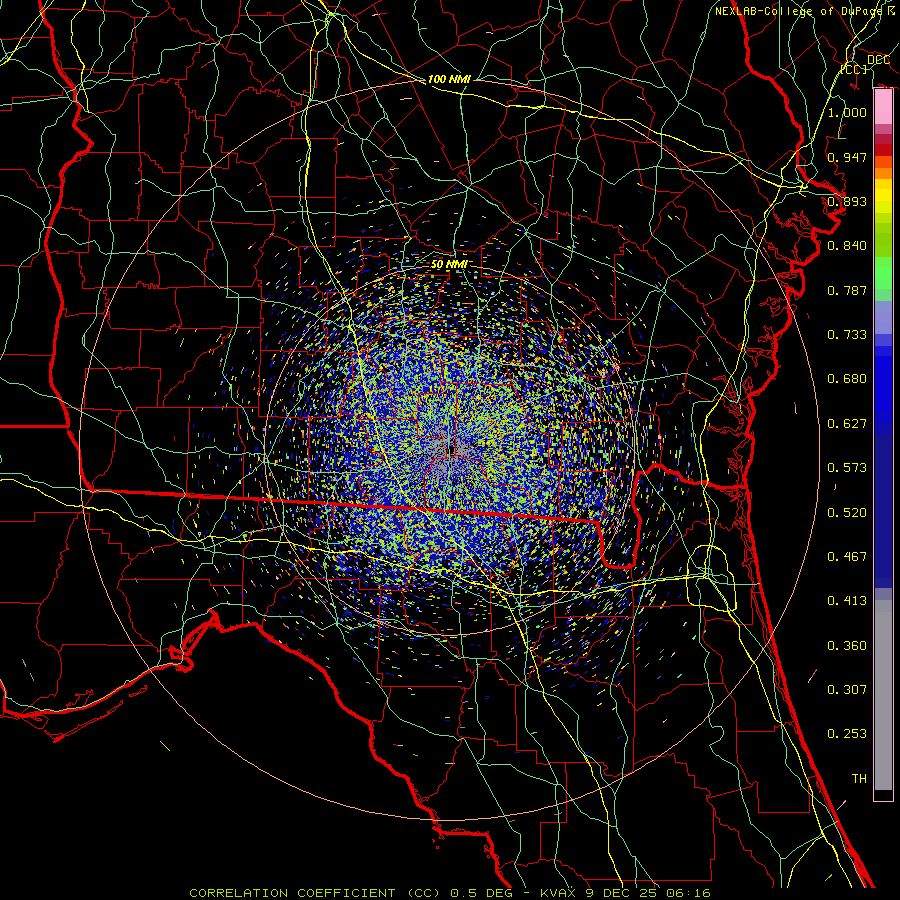This screenshot has height=900, width=900.
Task: Click the DEC label above the scale
Action: pos(878,60)
